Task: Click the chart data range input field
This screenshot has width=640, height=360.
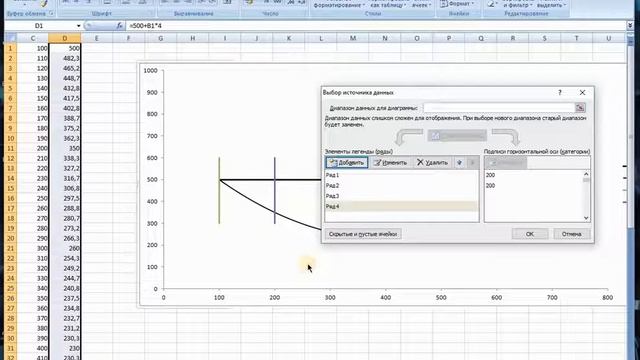Action: coord(499,108)
